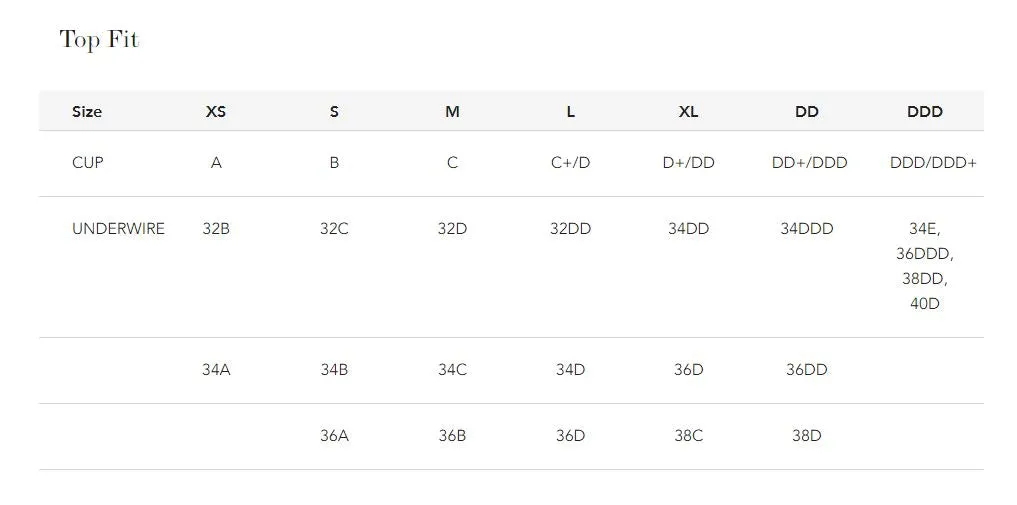Select the C+/D cup cell
The height and width of the screenshot is (505, 1017).
[570, 163]
